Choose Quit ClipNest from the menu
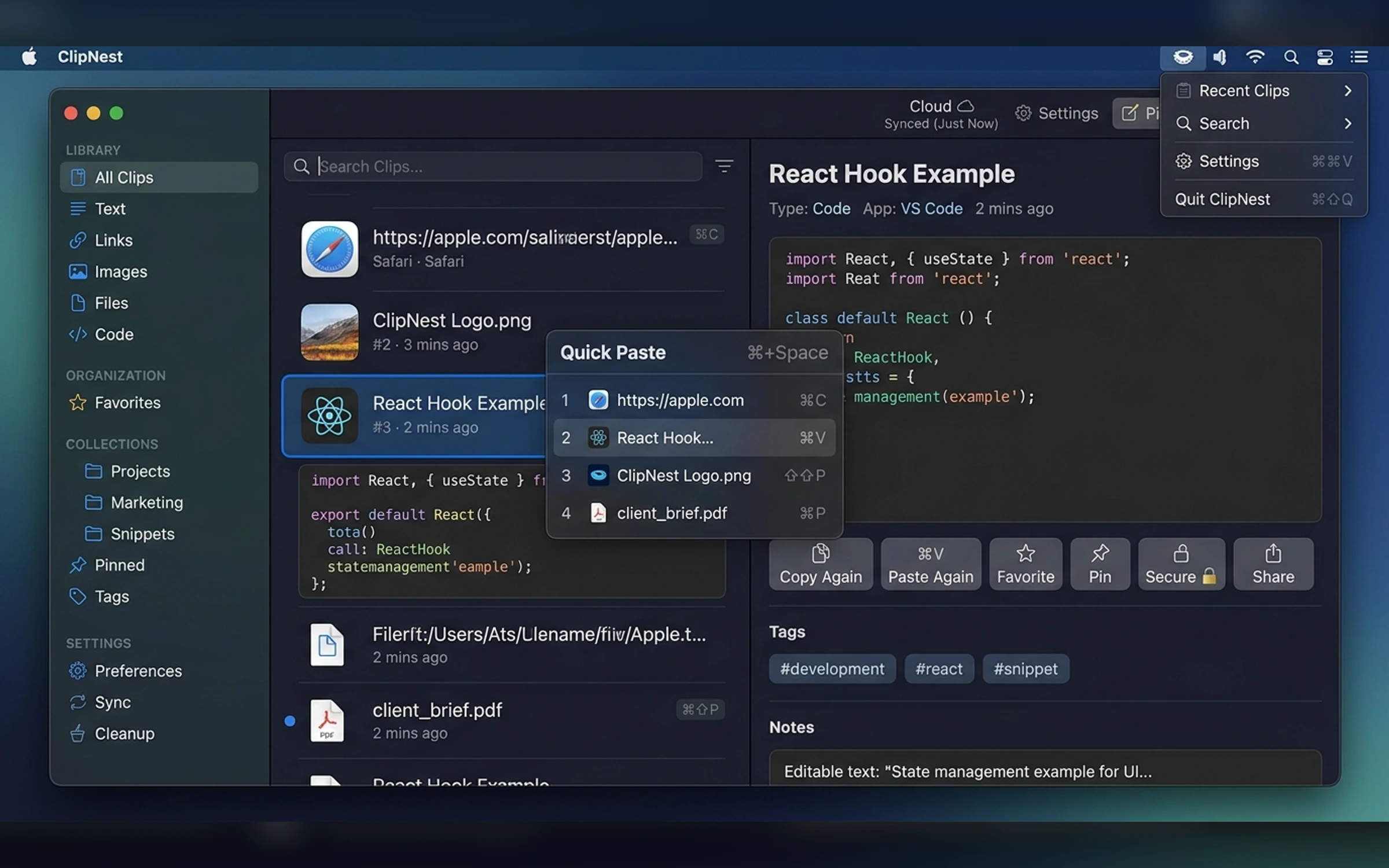Screen dimensions: 1389x868 (1264, 200)
